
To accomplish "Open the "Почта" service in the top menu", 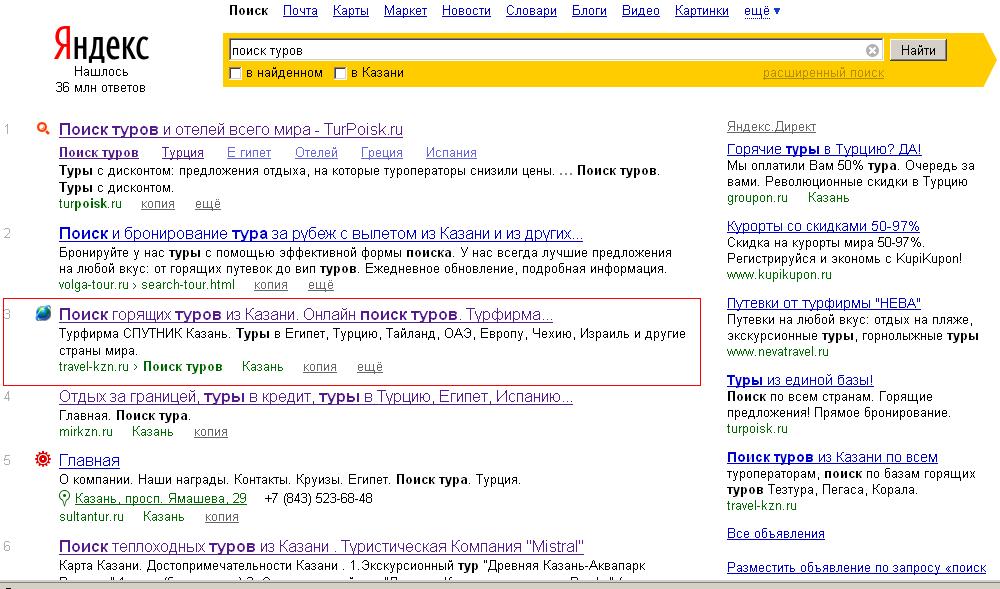I will pyautogui.click(x=300, y=11).
